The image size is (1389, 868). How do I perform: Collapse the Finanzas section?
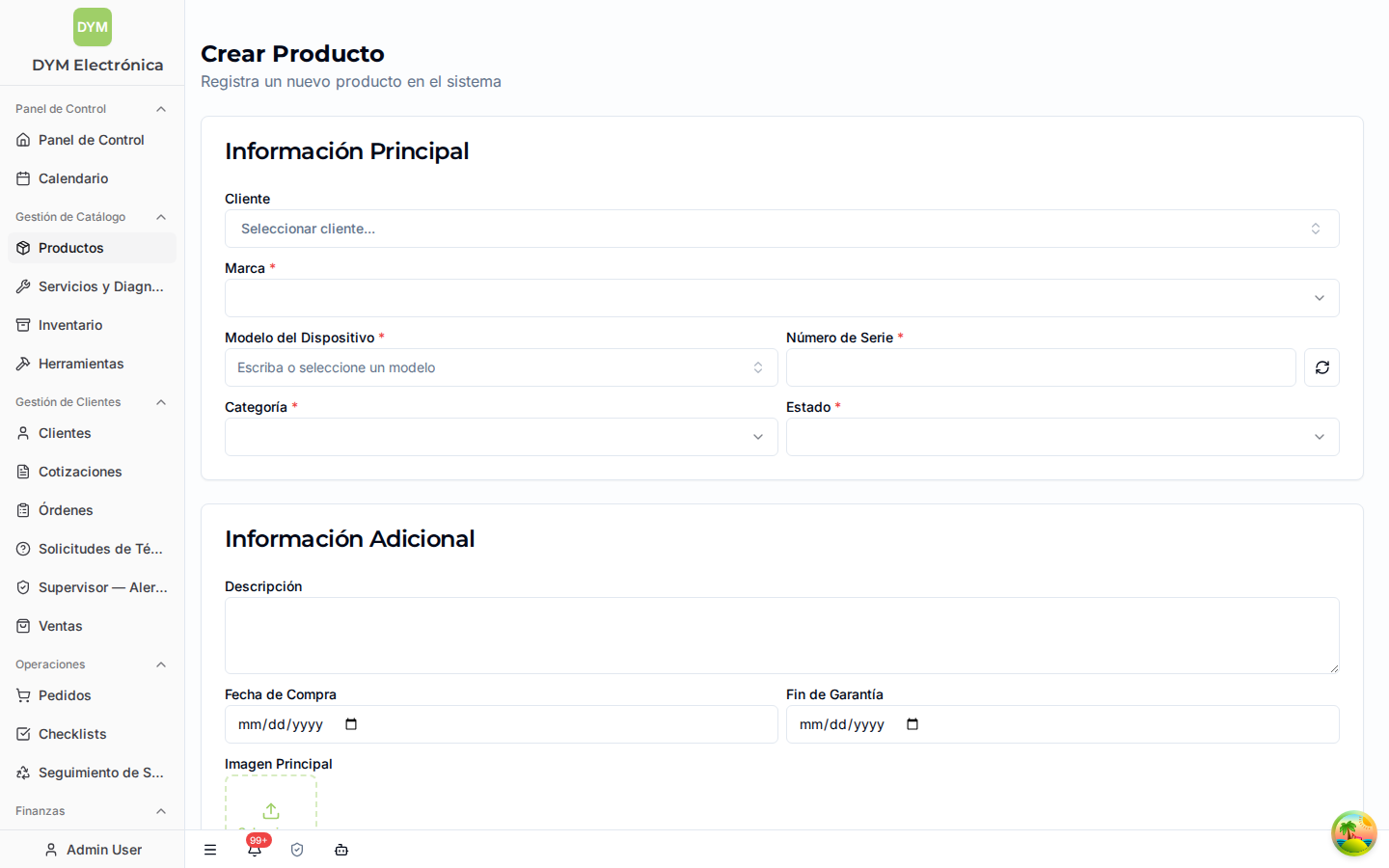[x=161, y=811]
